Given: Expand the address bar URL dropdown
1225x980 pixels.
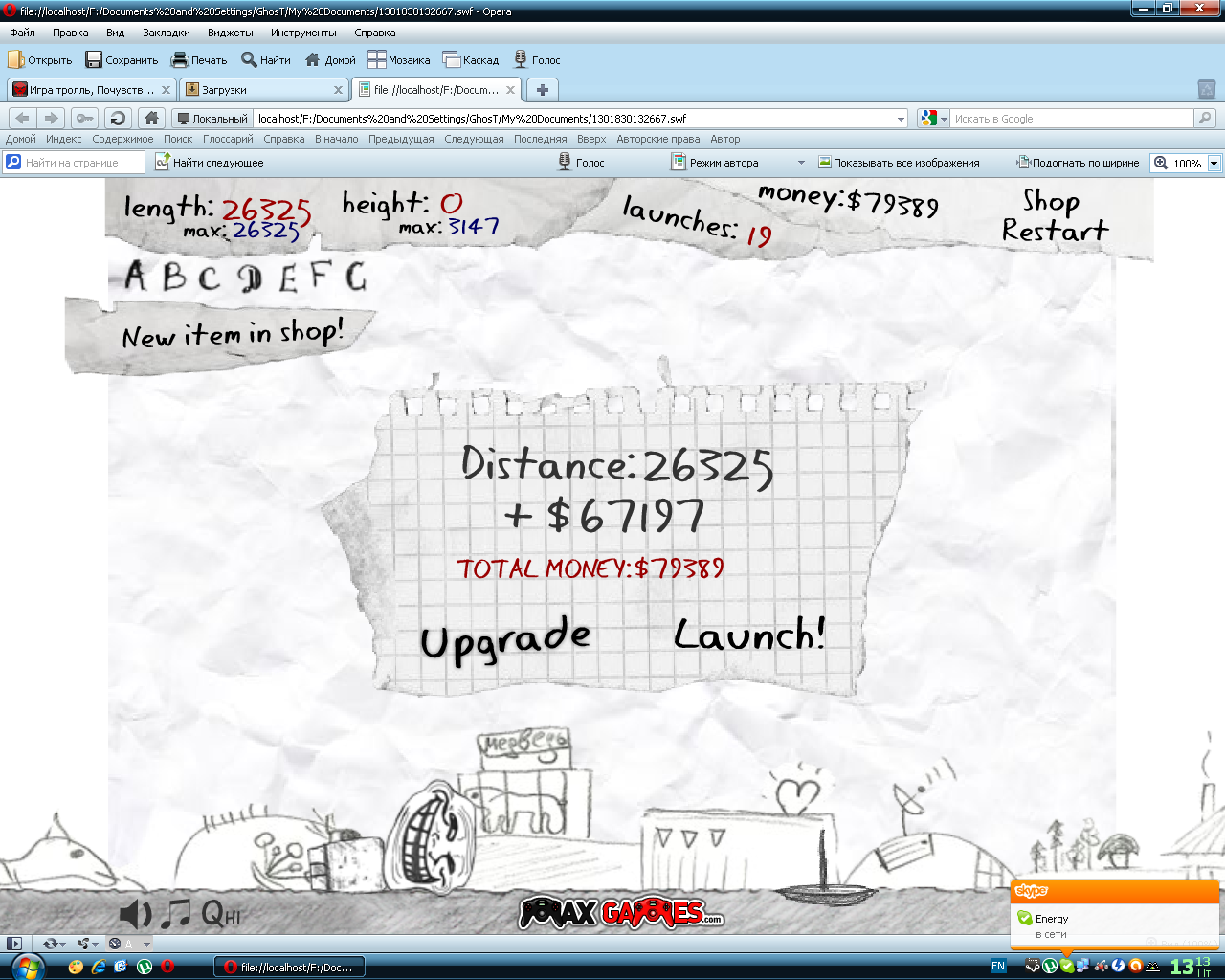Looking at the screenshot, I should (901, 119).
